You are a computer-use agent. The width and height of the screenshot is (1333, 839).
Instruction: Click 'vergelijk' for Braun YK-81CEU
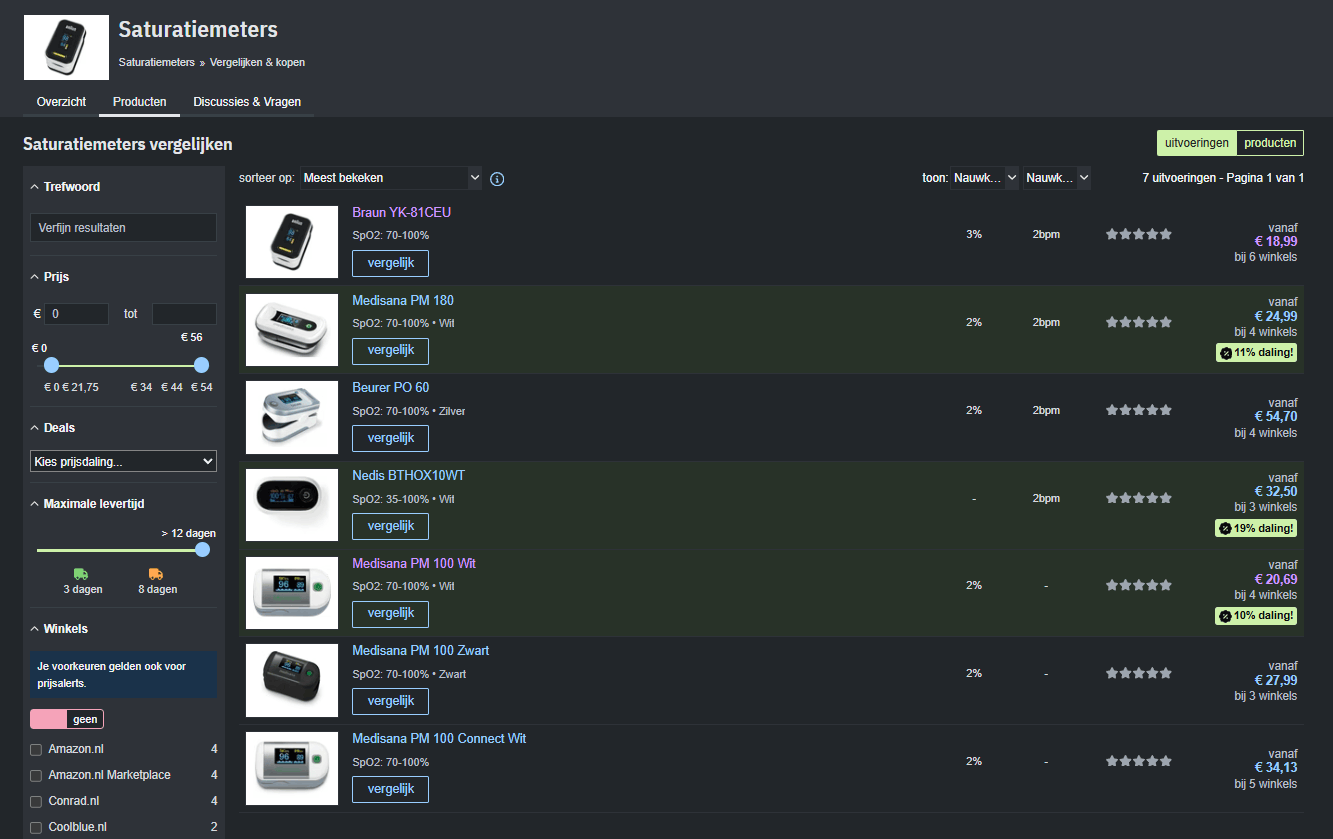tap(390, 263)
